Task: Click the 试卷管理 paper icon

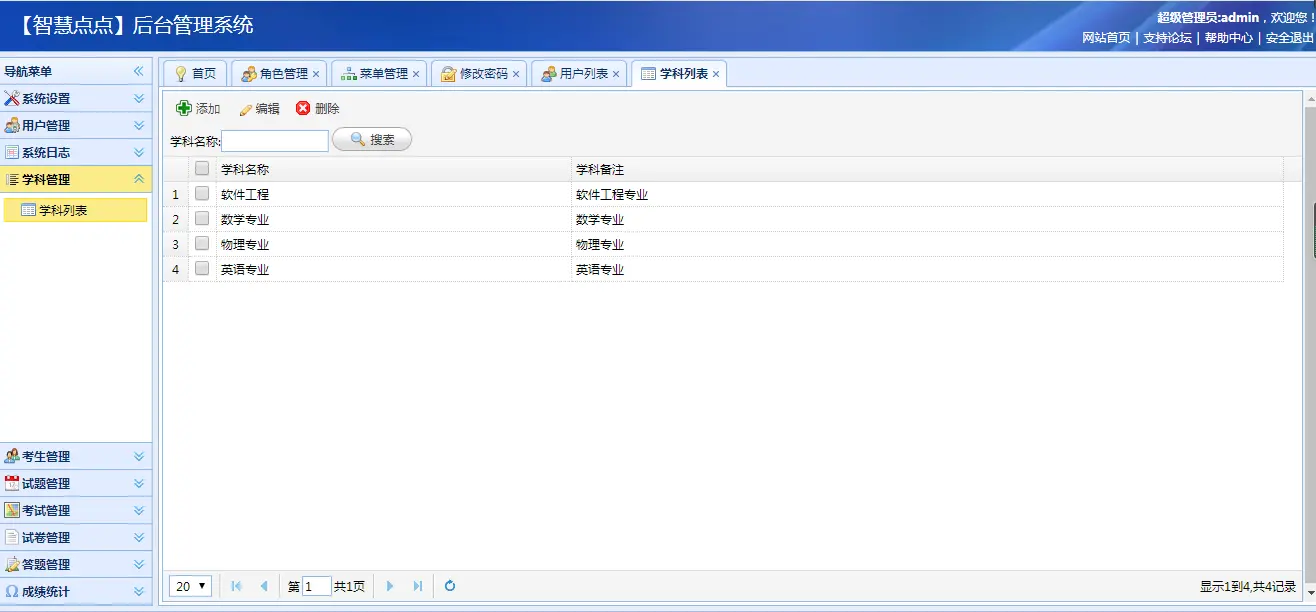Action: [x=12, y=538]
